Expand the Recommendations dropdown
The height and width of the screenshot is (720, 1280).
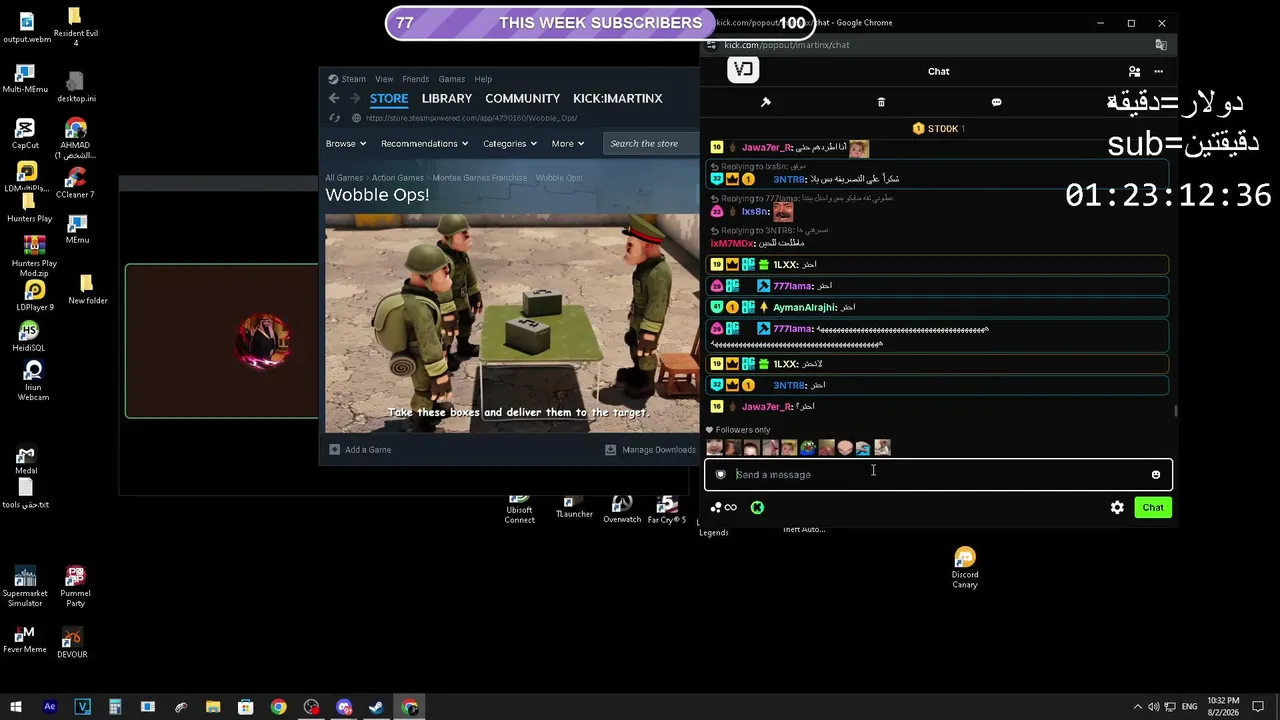(x=425, y=144)
